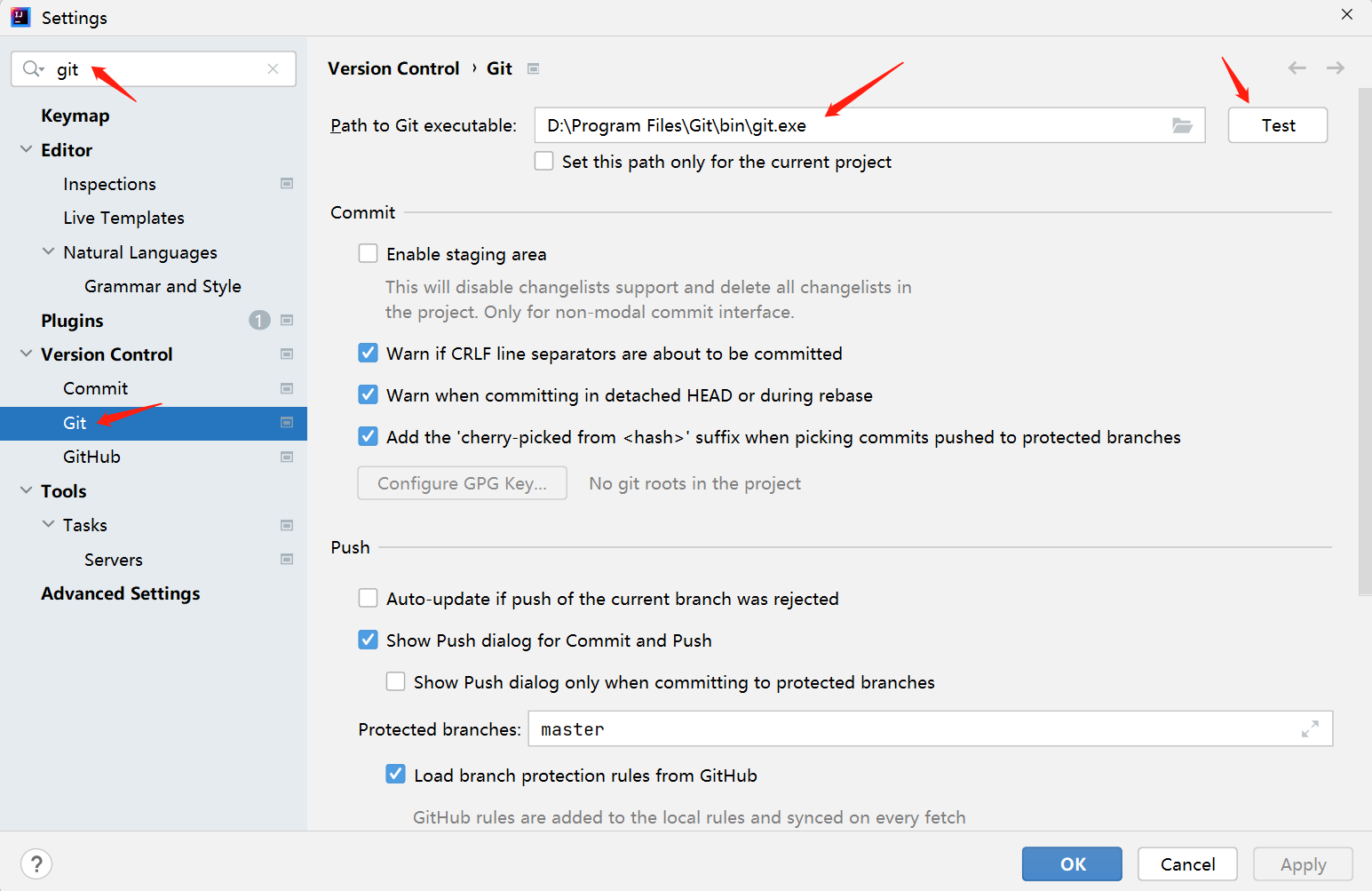
Task: Check Show Push dialog only for protected branches
Action: 395,681
